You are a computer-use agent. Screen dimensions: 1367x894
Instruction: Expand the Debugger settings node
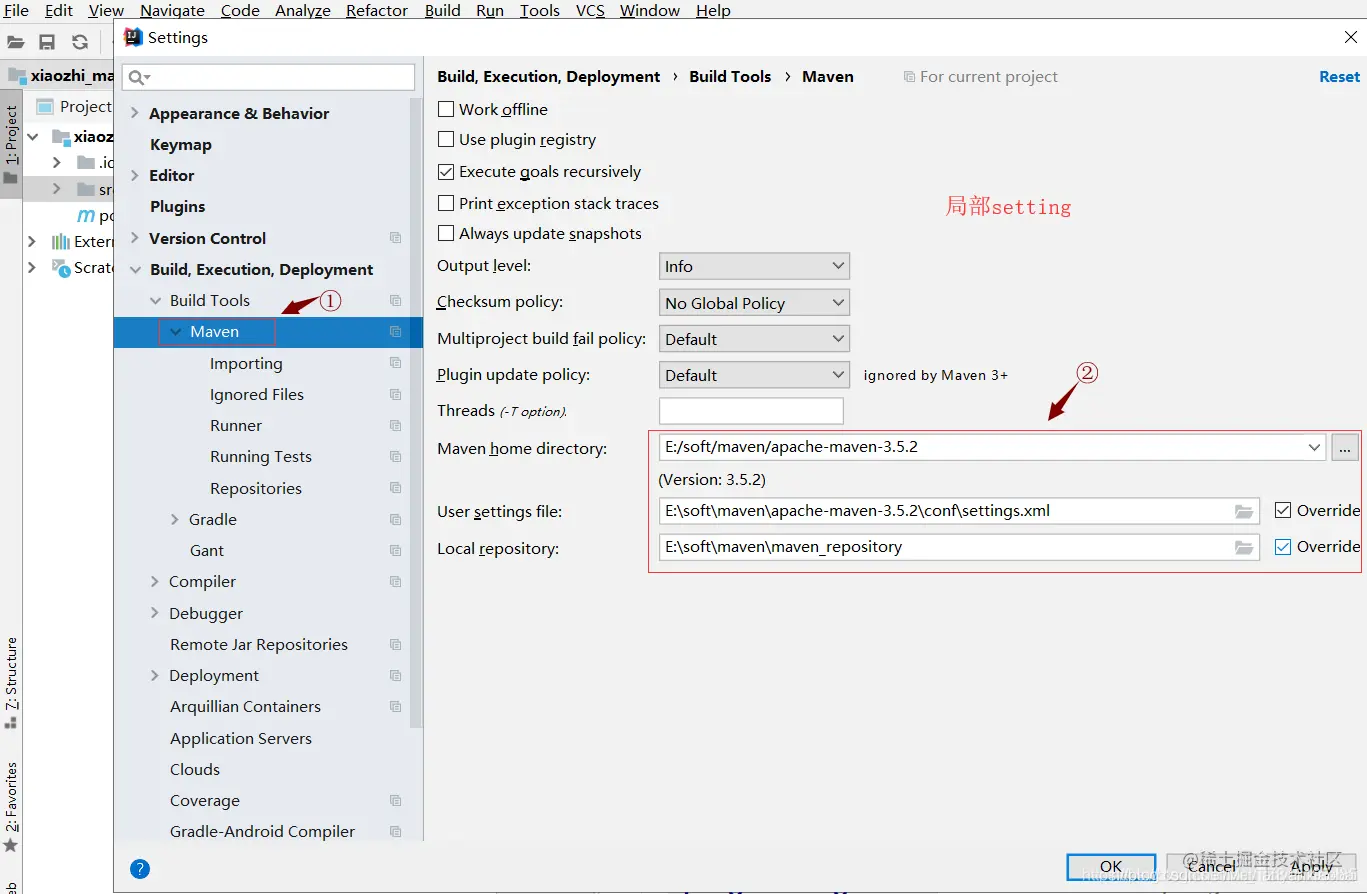pos(155,613)
